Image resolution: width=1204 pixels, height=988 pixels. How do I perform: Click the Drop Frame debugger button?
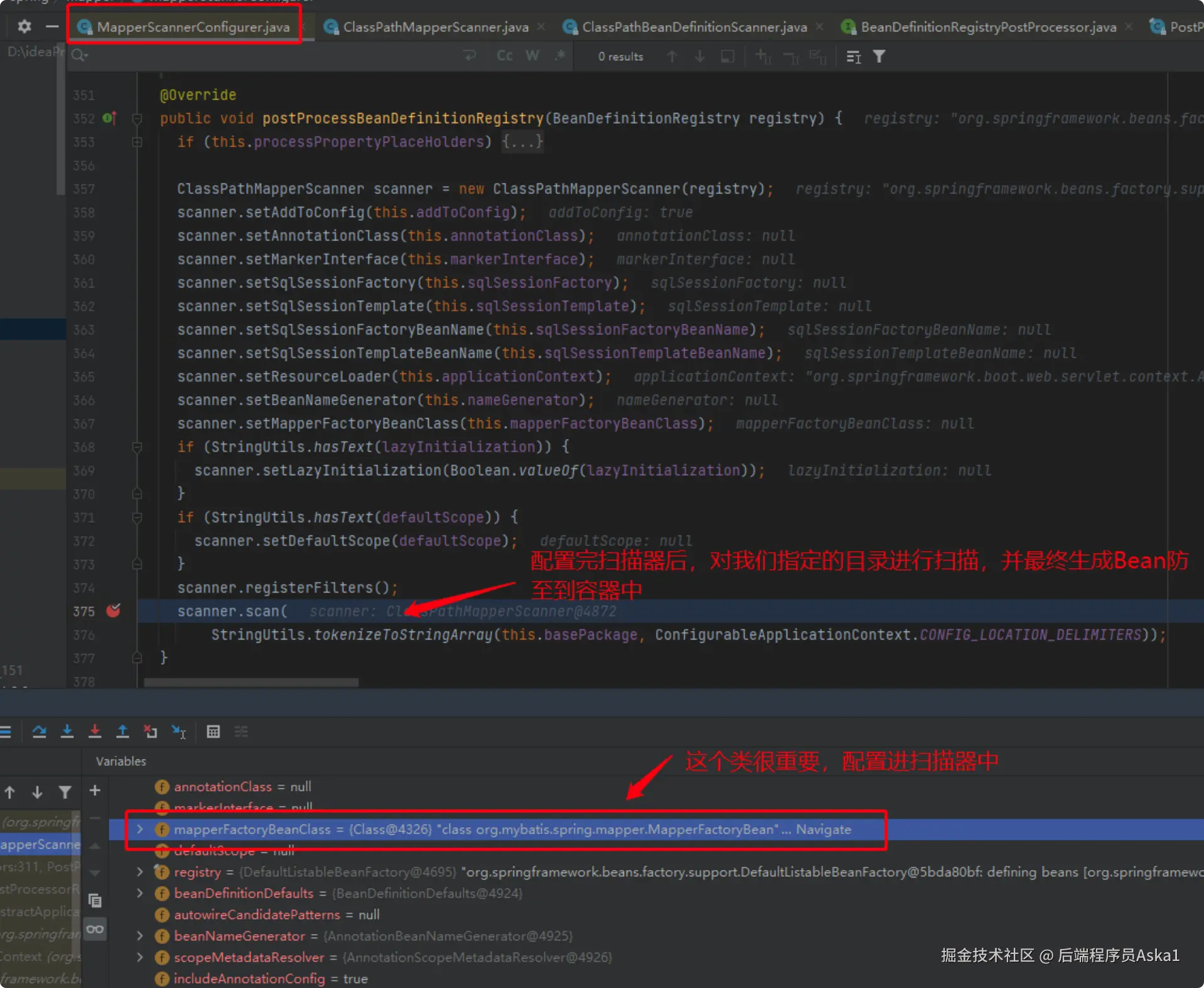150,731
